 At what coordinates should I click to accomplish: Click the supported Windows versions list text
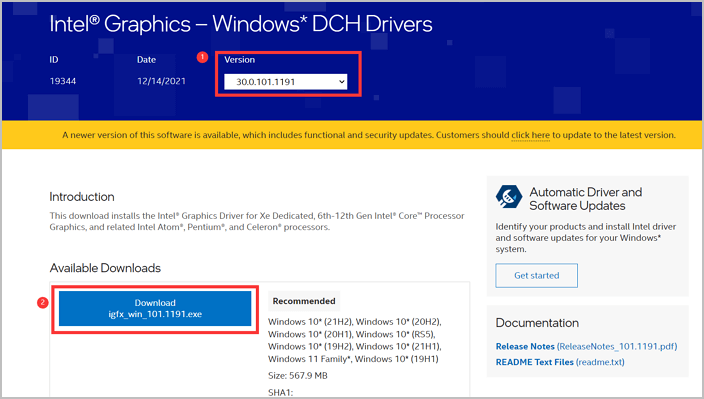click(x=355, y=340)
